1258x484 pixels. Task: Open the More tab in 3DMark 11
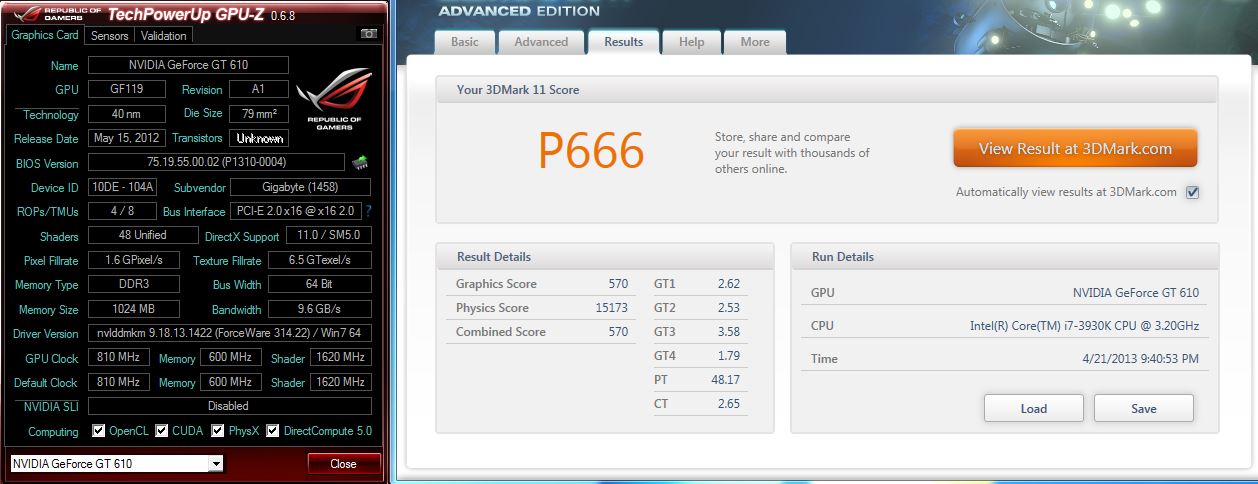click(x=755, y=42)
